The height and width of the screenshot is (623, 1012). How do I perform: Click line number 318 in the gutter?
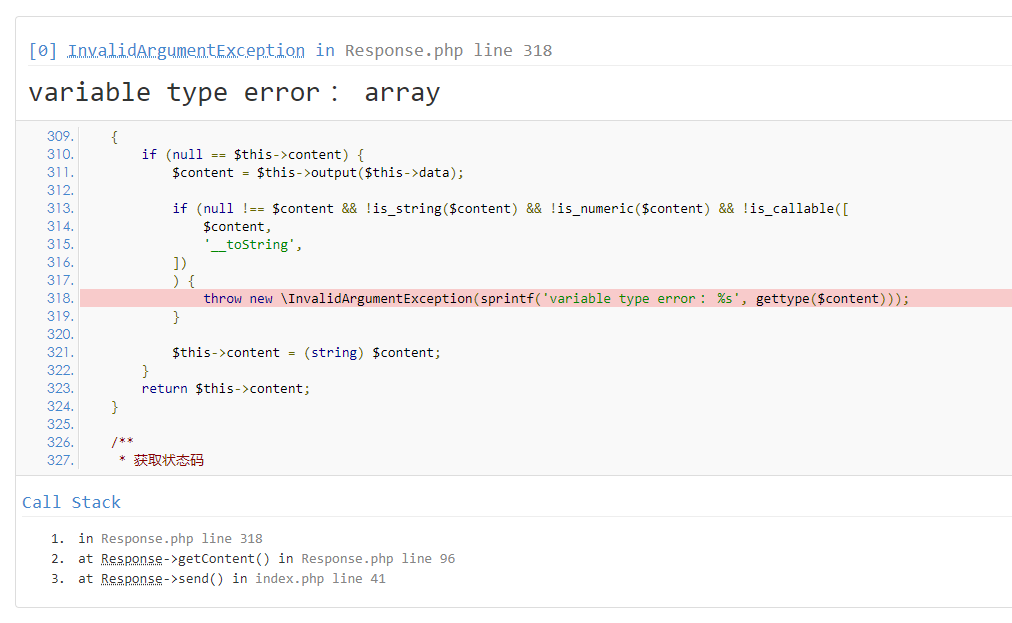60,298
